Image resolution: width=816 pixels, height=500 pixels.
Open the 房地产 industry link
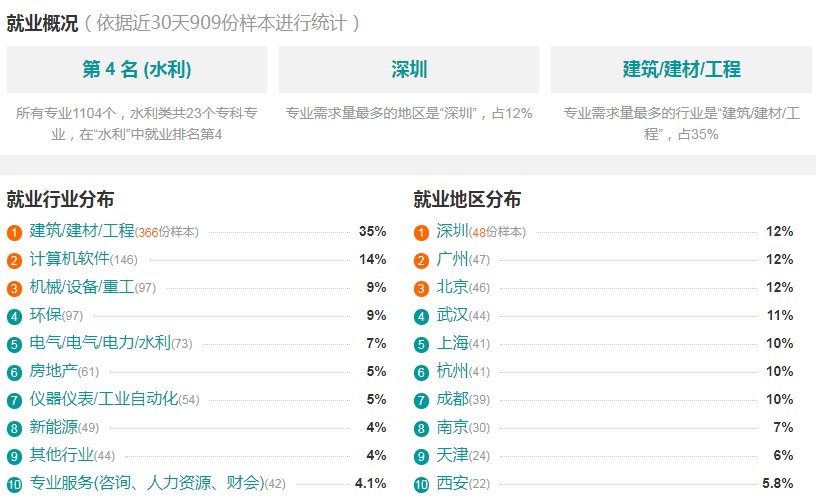[x=54, y=371]
